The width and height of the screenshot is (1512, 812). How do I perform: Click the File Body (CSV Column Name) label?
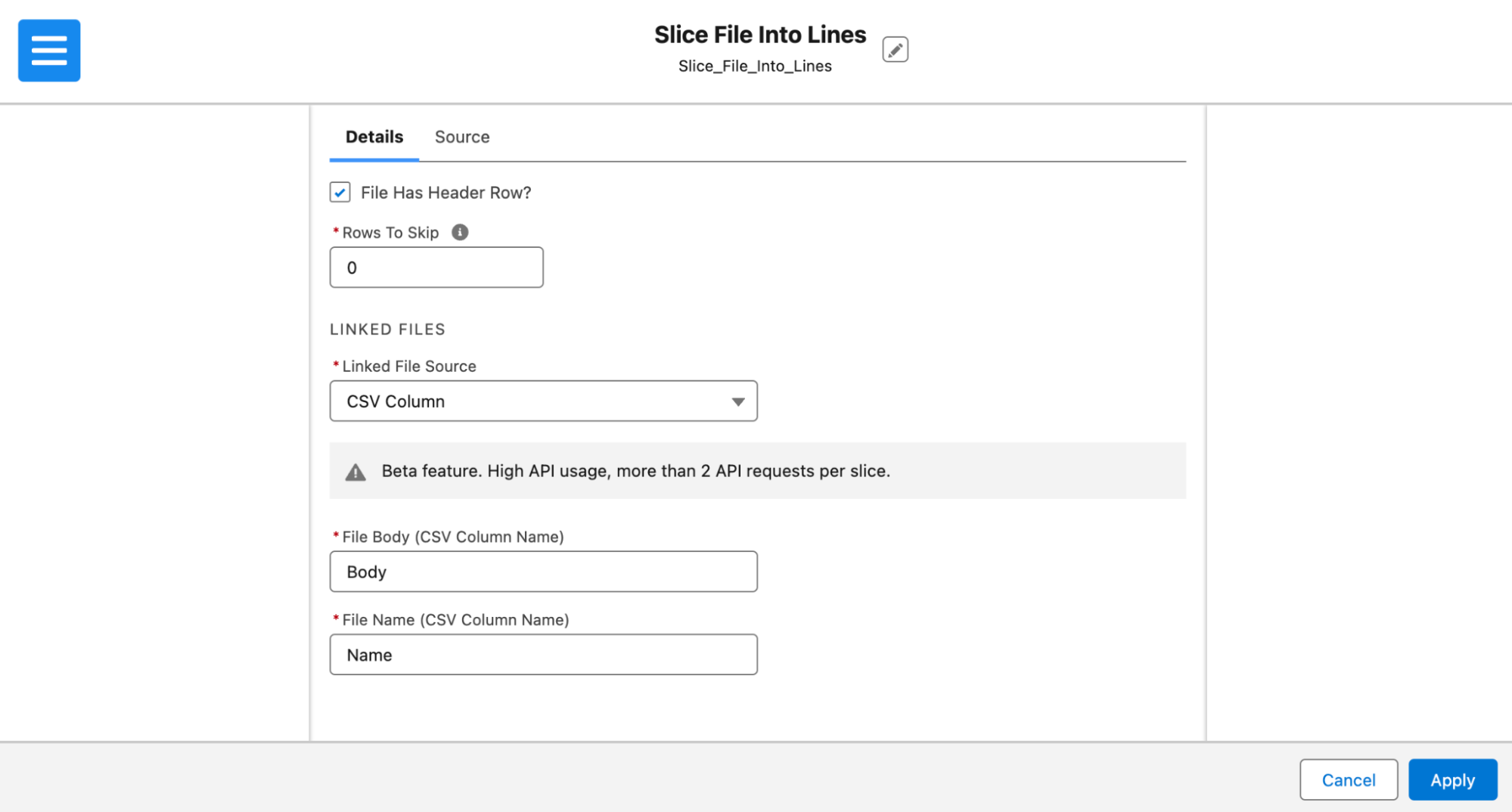[x=452, y=537]
